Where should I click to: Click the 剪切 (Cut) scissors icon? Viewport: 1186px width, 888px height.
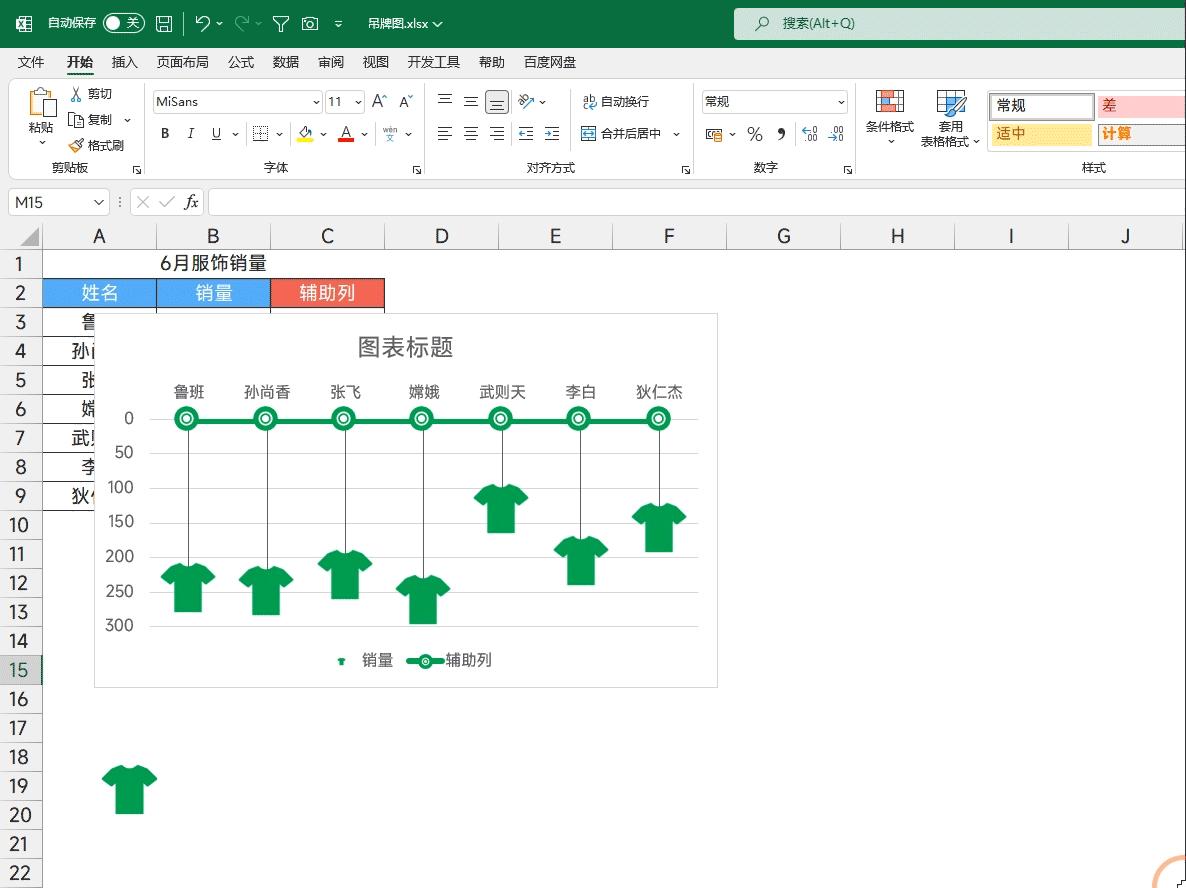[x=99, y=93]
